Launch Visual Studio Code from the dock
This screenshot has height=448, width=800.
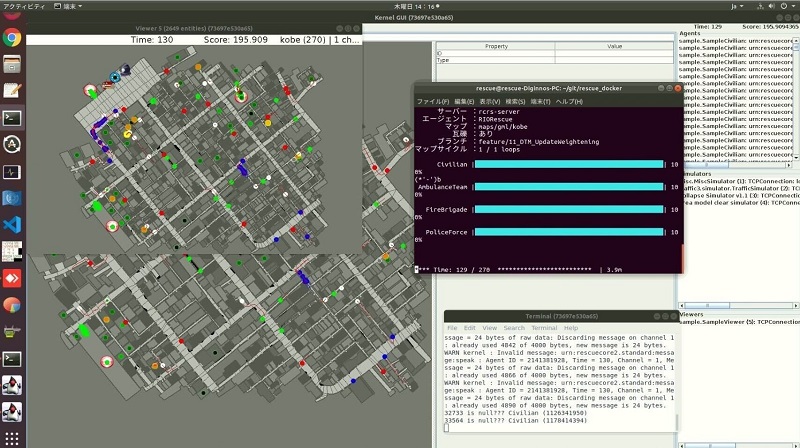click(13, 225)
